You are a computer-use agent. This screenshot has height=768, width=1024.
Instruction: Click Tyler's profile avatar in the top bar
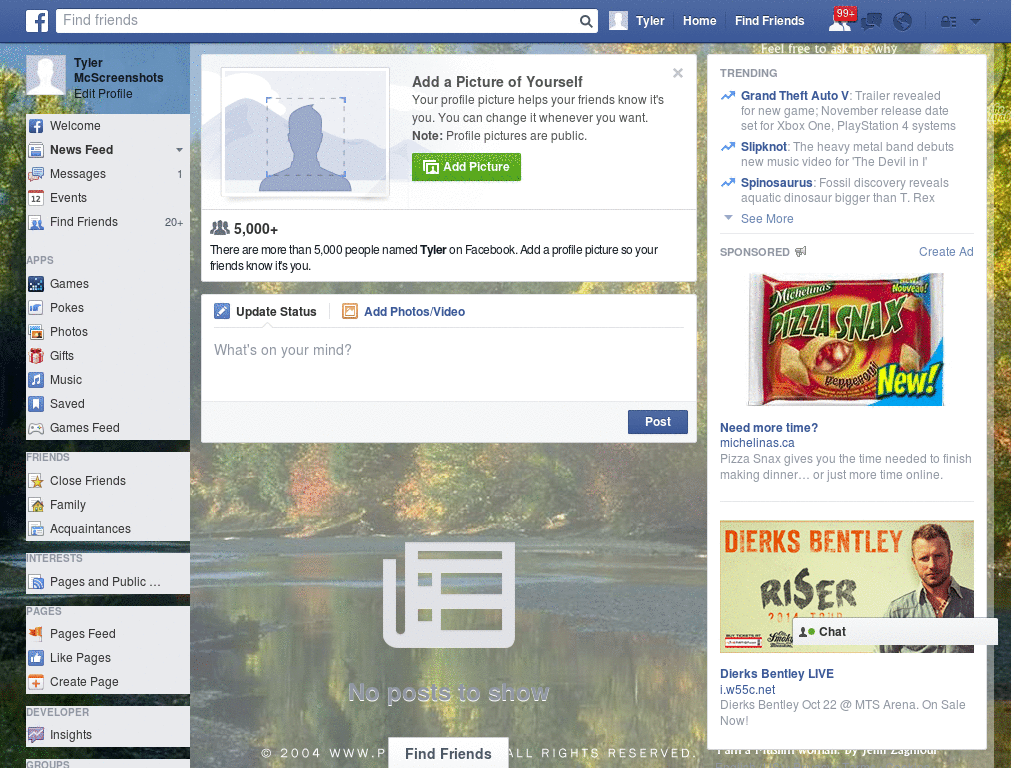[618, 21]
